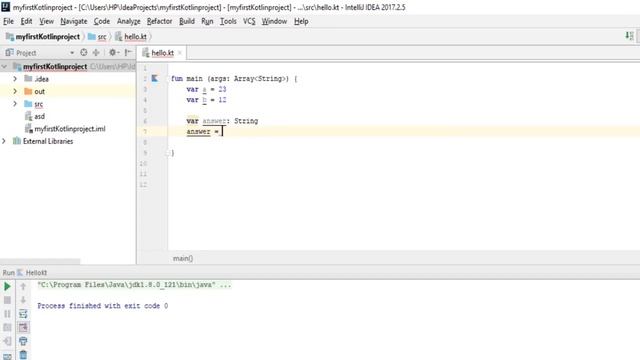
Task: Open the Run menu
Action: point(207,21)
